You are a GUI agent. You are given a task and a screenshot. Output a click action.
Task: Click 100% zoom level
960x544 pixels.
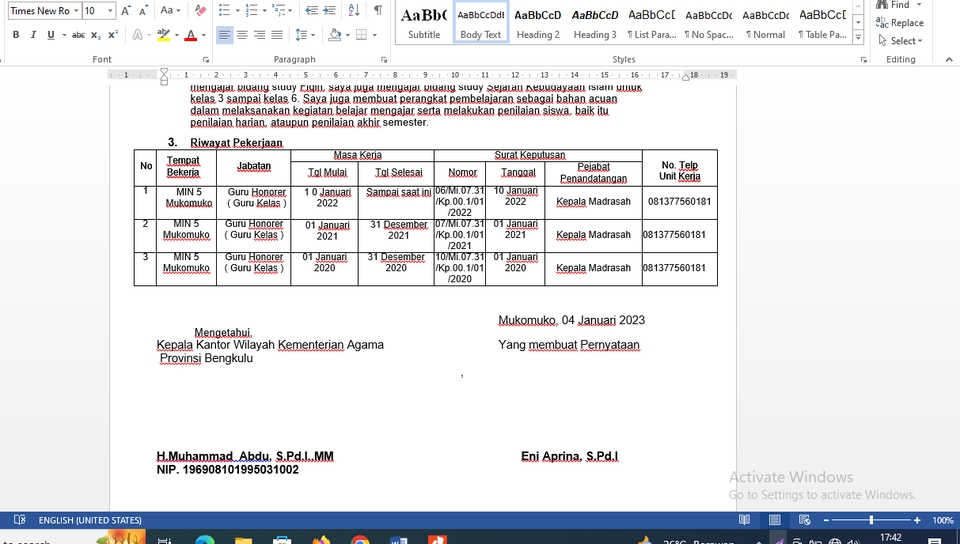pyautogui.click(x=942, y=520)
